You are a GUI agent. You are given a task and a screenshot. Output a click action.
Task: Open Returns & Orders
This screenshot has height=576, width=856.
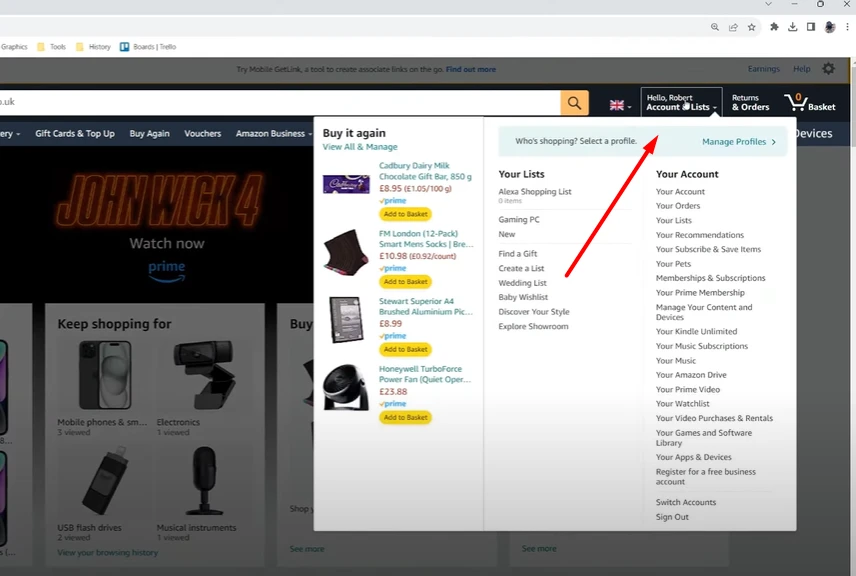point(751,102)
